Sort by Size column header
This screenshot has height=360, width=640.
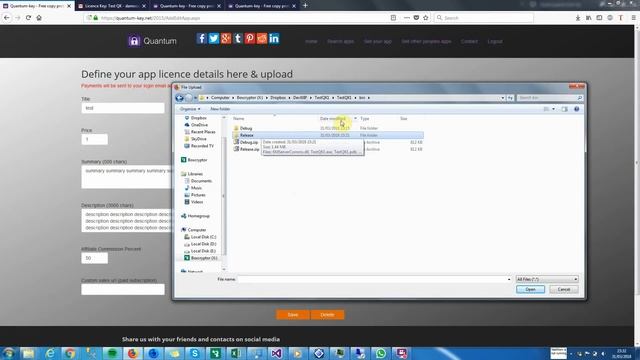(404, 118)
